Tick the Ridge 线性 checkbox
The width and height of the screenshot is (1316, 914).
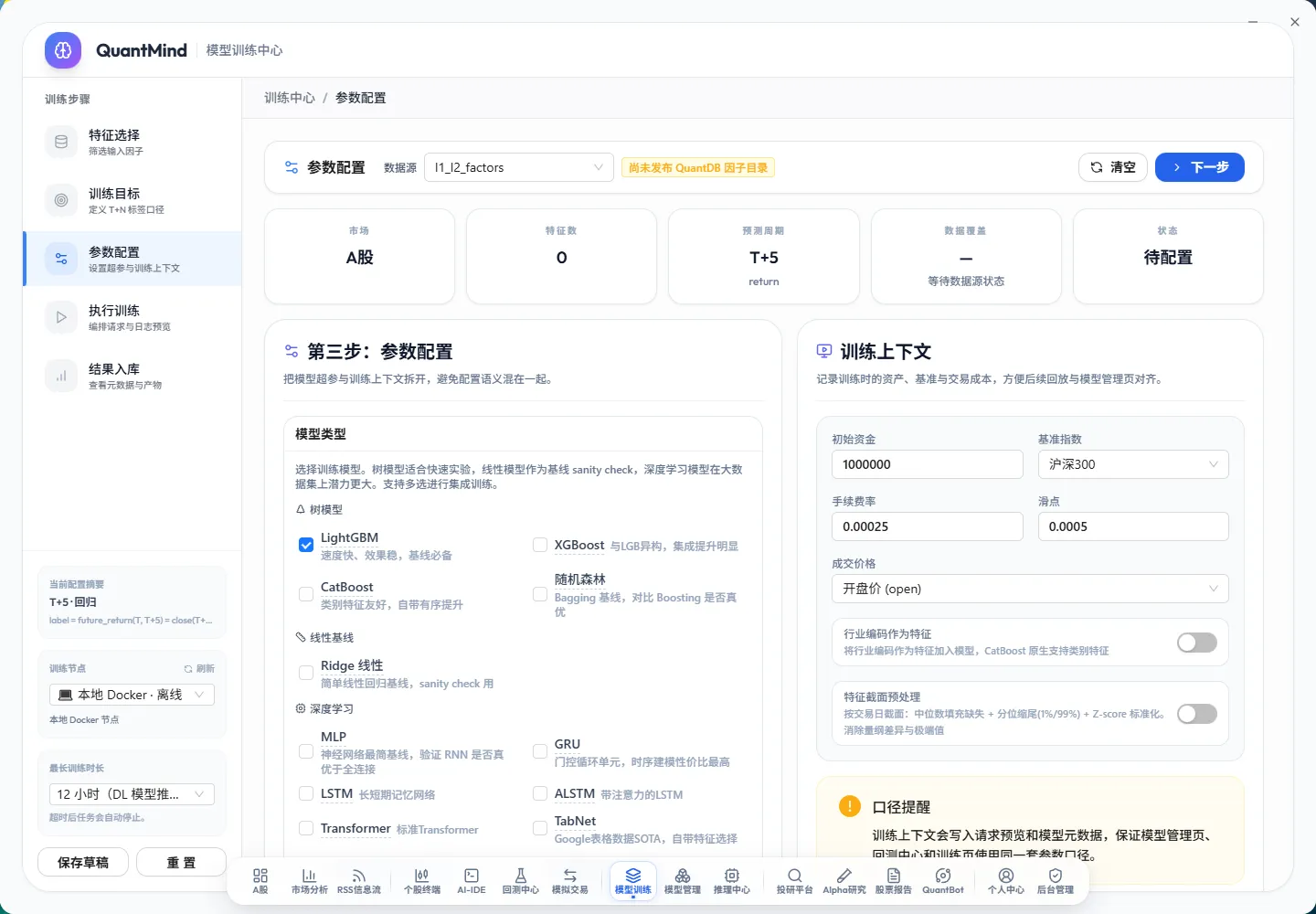click(306, 673)
